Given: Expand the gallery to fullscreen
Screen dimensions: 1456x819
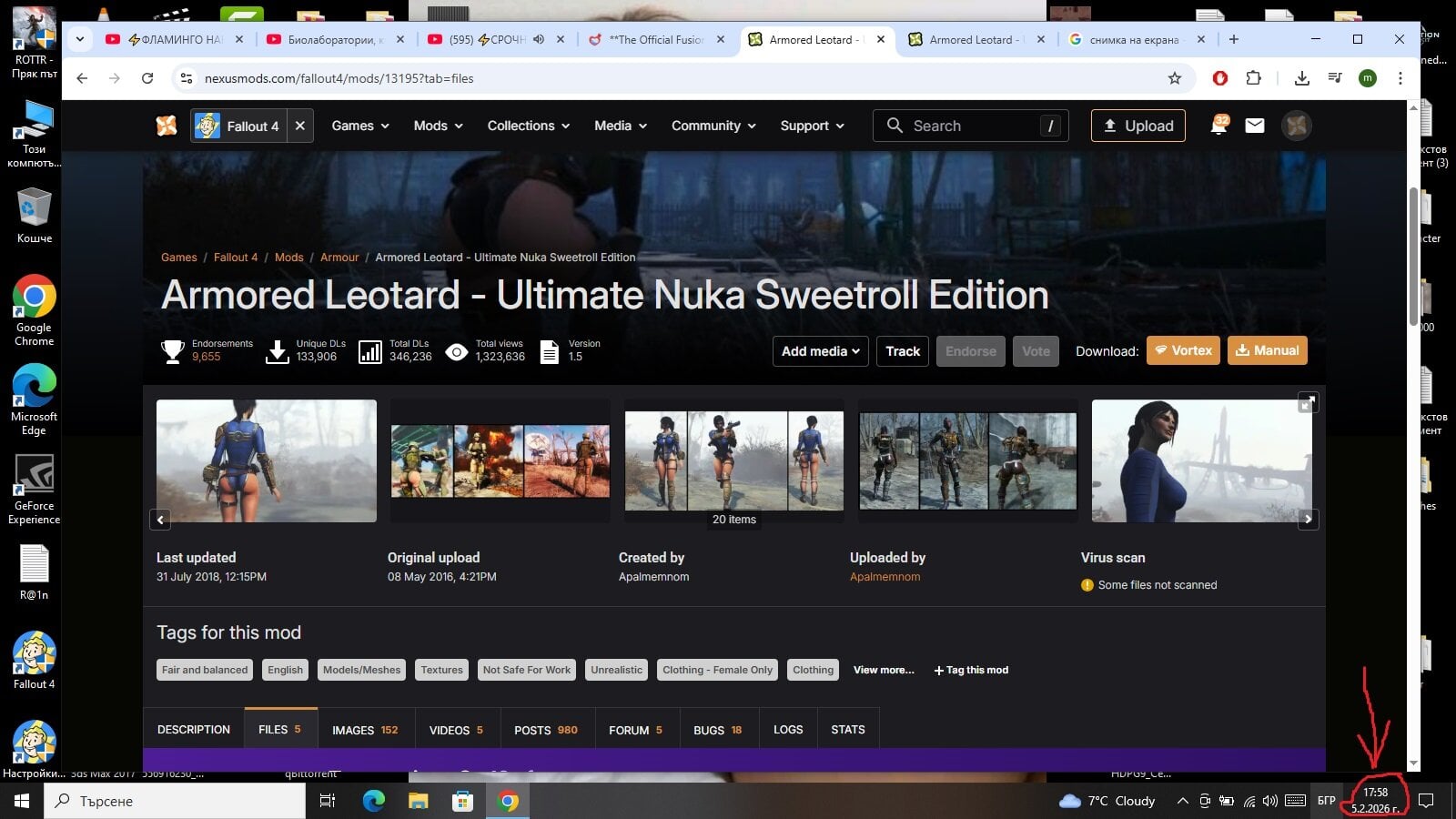Looking at the screenshot, I should [1308, 402].
